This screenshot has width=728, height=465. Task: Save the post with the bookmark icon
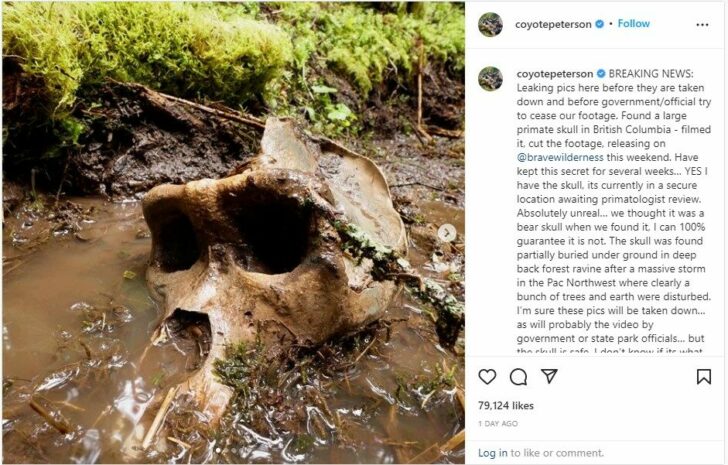[704, 376]
